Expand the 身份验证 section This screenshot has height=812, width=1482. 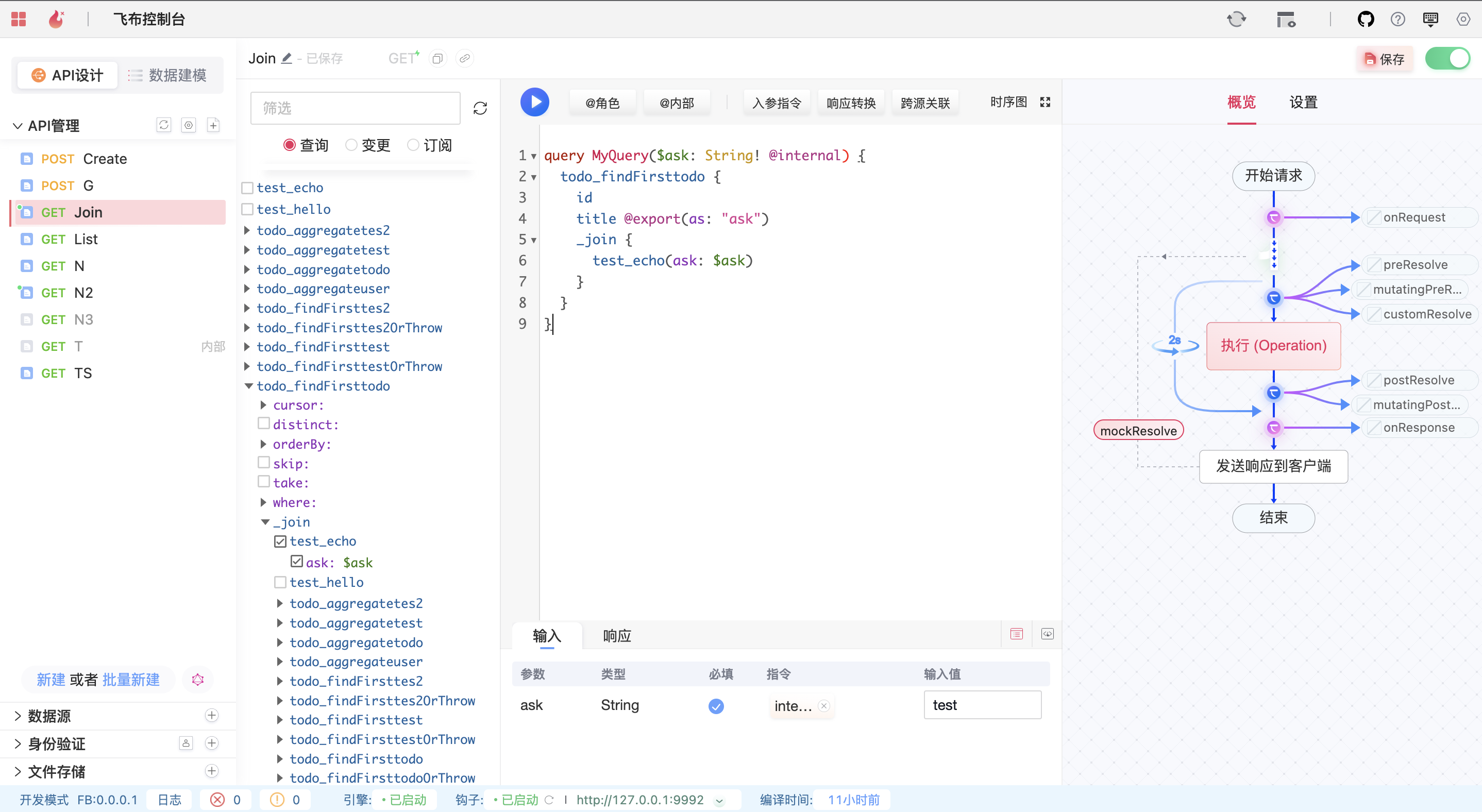[17, 743]
